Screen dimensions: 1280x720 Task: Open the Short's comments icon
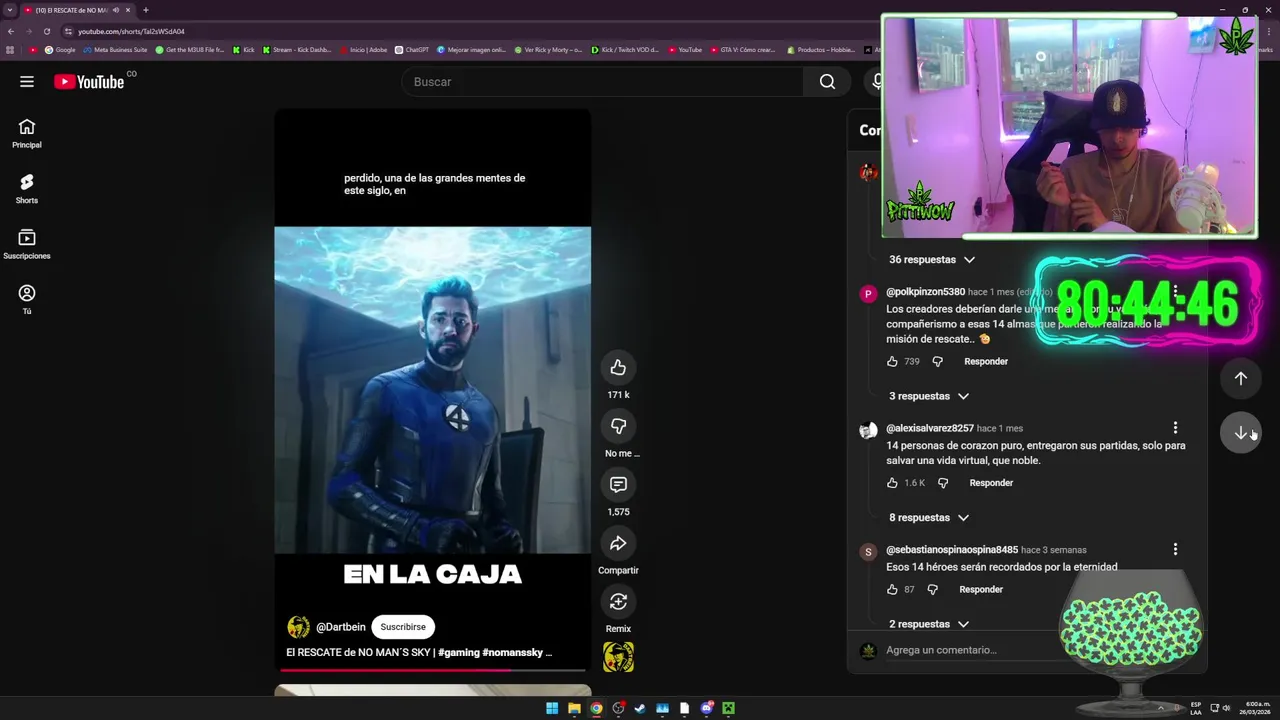tap(618, 485)
